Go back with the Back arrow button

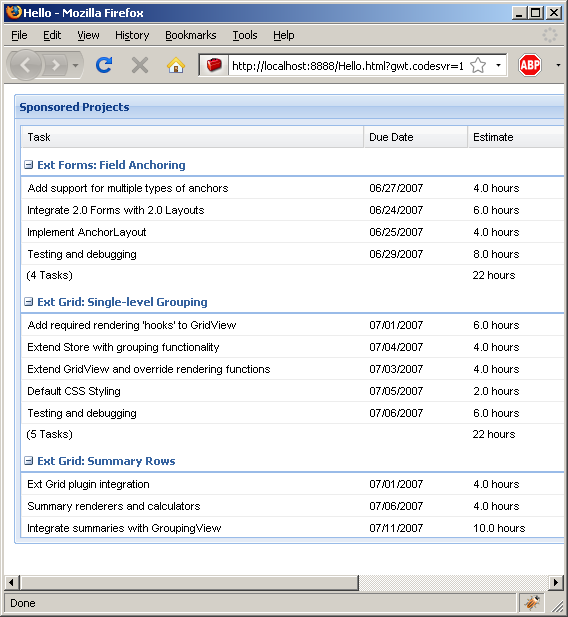tap(25, 65)
